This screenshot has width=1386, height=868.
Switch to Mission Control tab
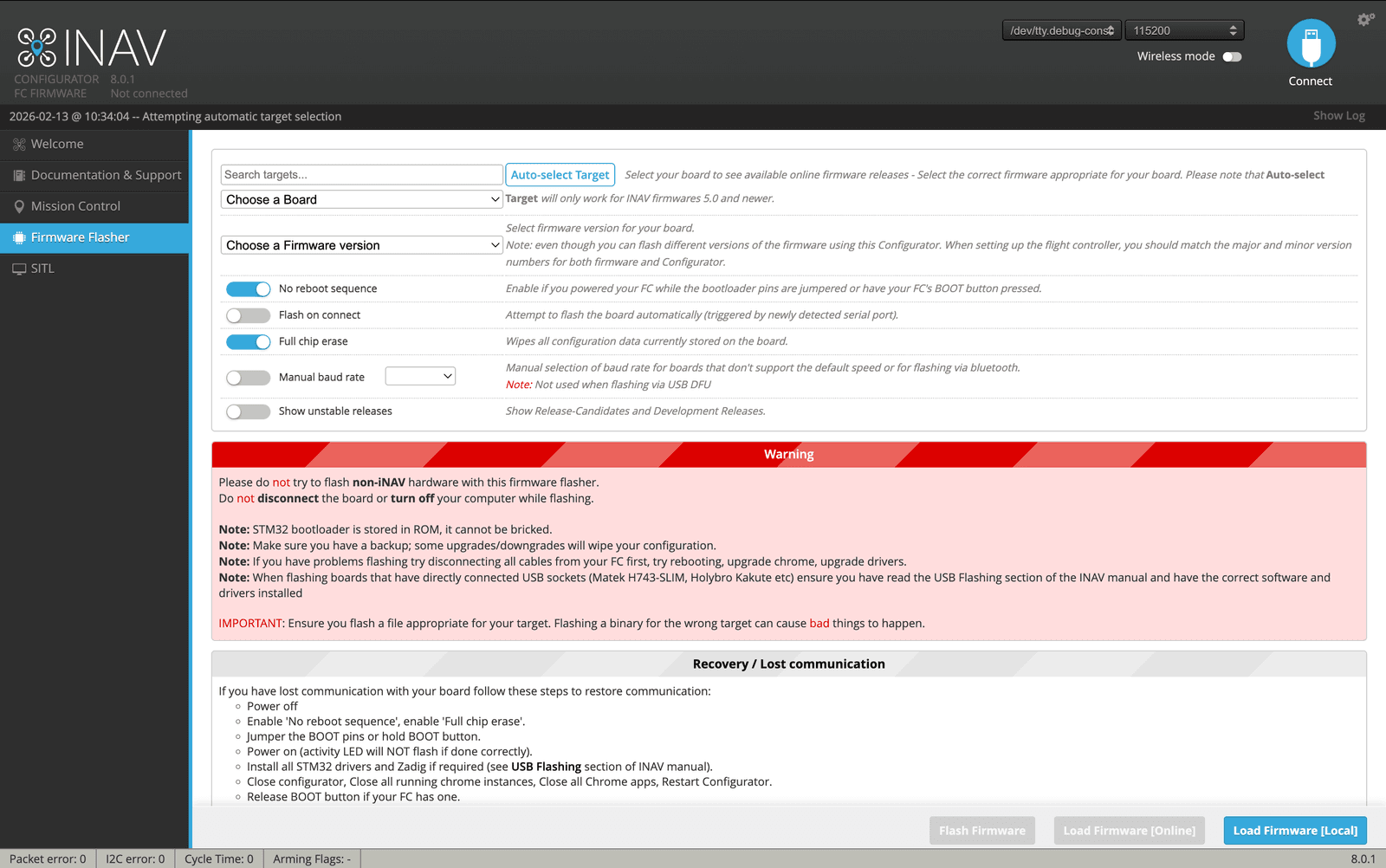click(x=94, y=207)
